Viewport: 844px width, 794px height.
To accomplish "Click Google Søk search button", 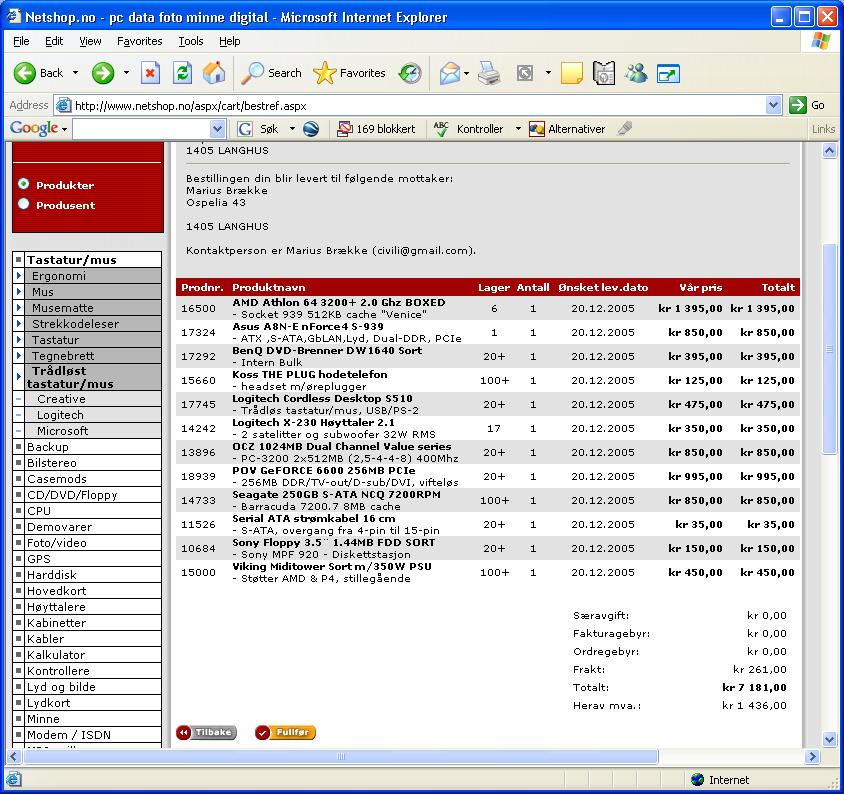I will [258, 129].
